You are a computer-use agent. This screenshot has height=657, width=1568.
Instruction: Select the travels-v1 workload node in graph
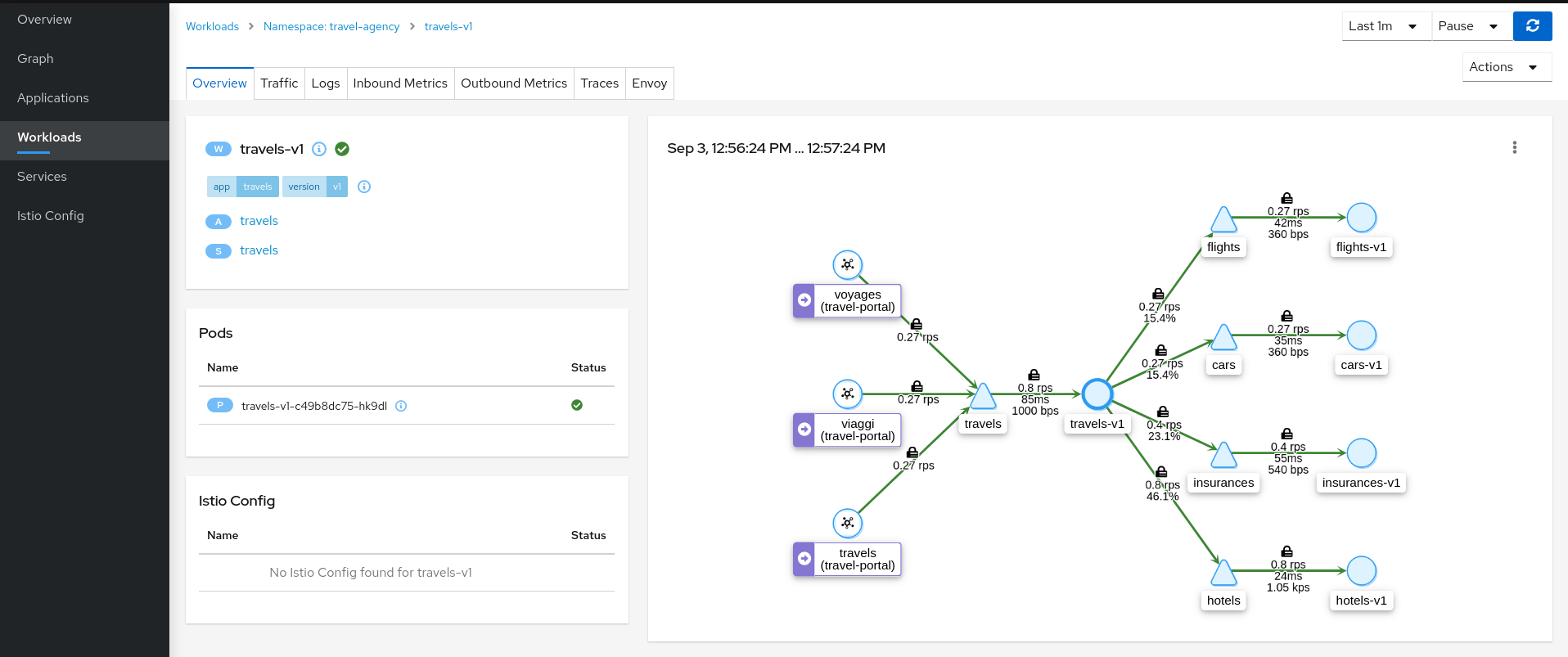pos(1097,394)
